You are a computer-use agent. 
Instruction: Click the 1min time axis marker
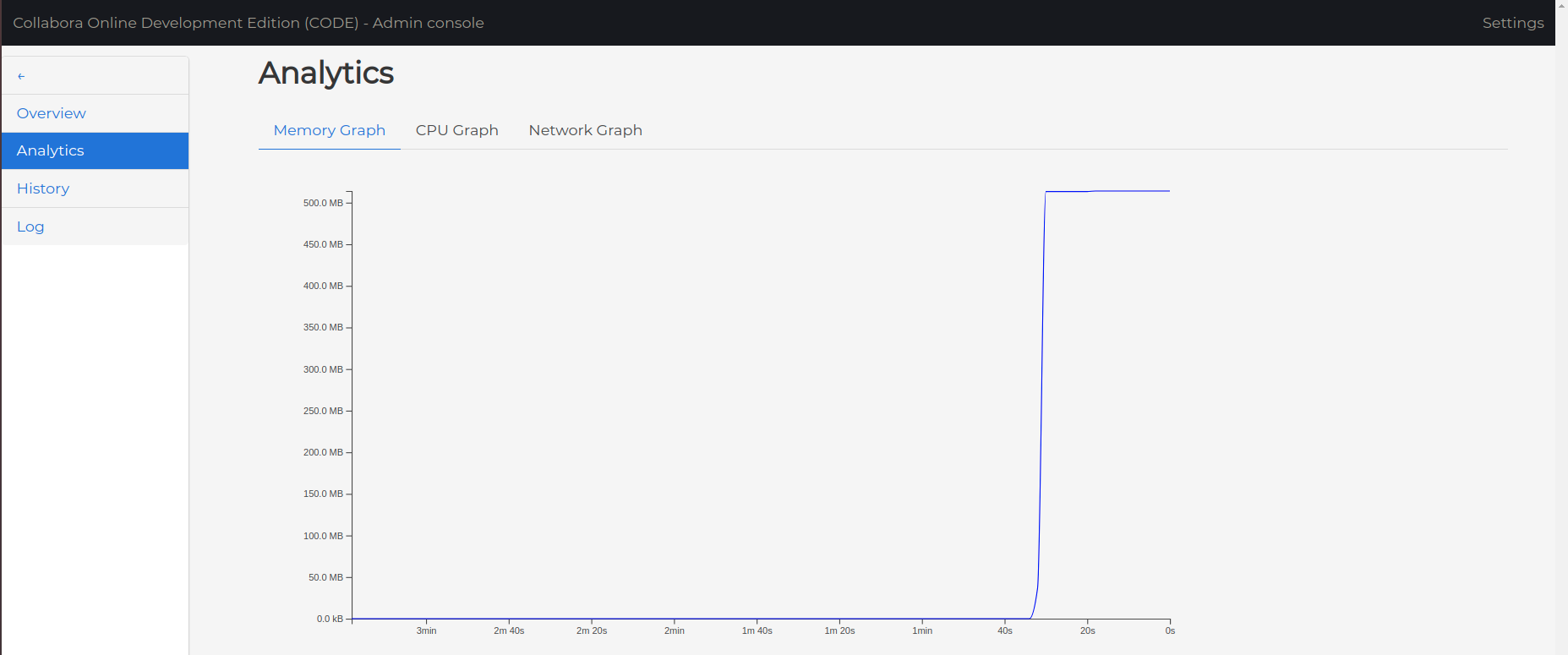pos(921,630)
